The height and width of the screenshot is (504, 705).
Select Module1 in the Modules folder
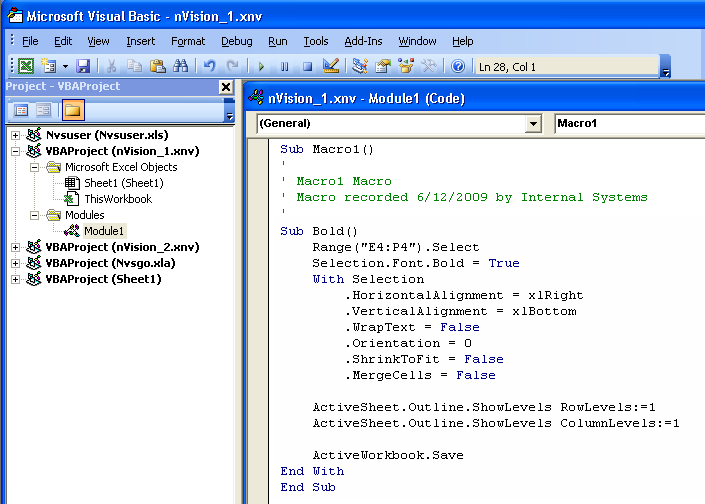pos(104,231)
